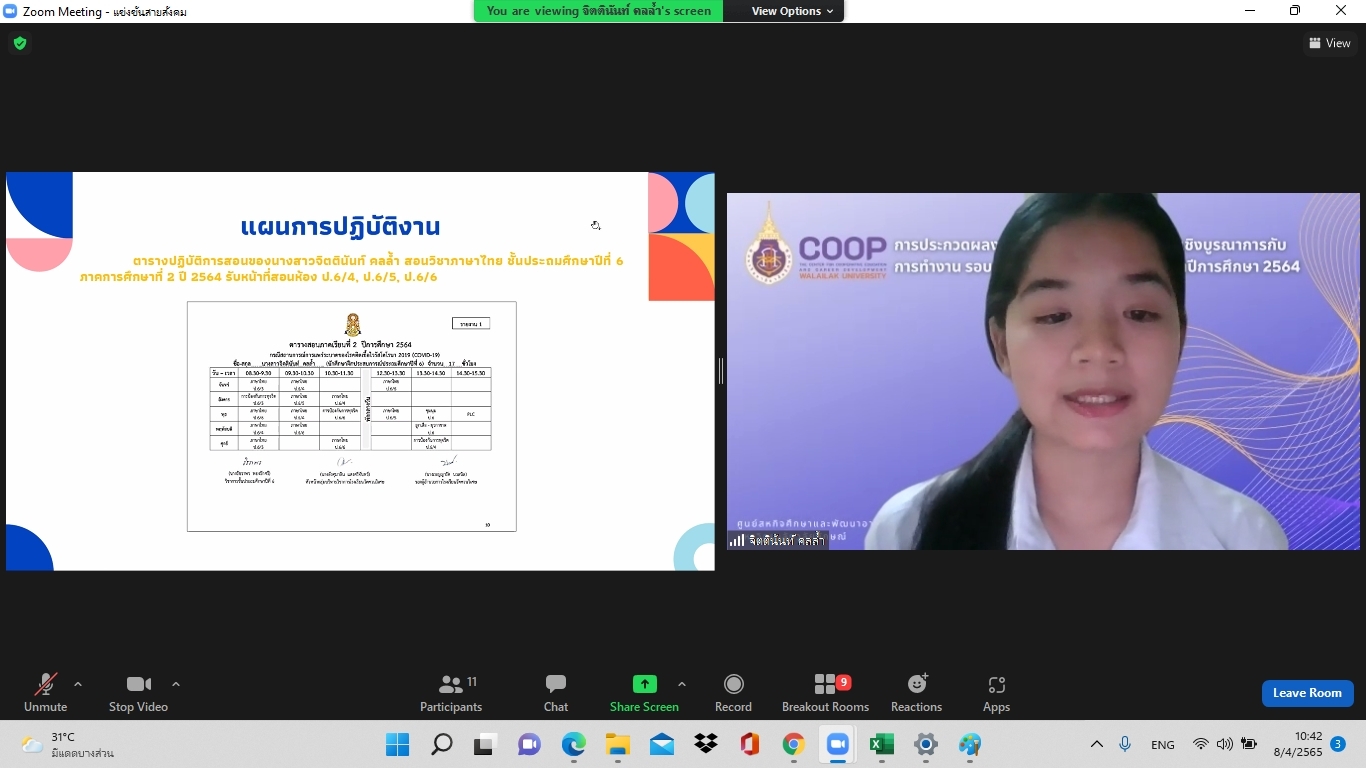Image resolution: width=1366 pixels, height=768 pixels.
Task: Click the divider between shared screen and video
Action: pos(720,371)
